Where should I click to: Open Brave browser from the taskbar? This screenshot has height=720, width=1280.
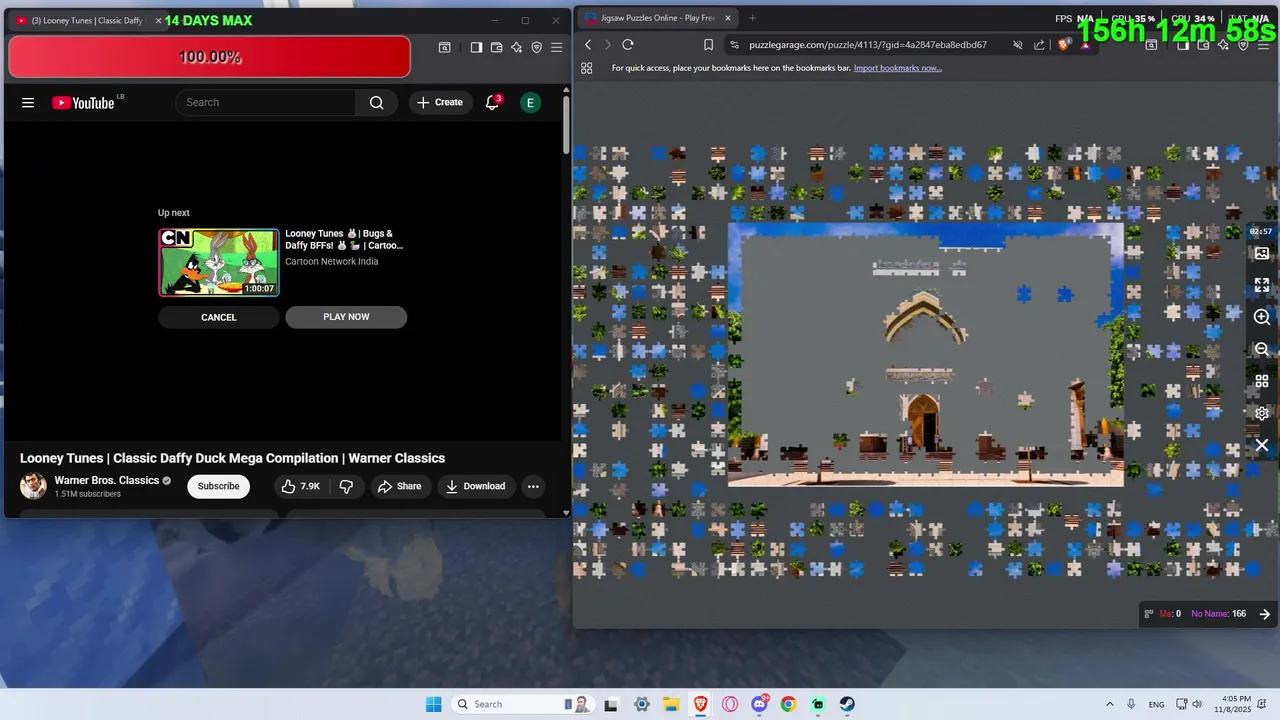701,704
